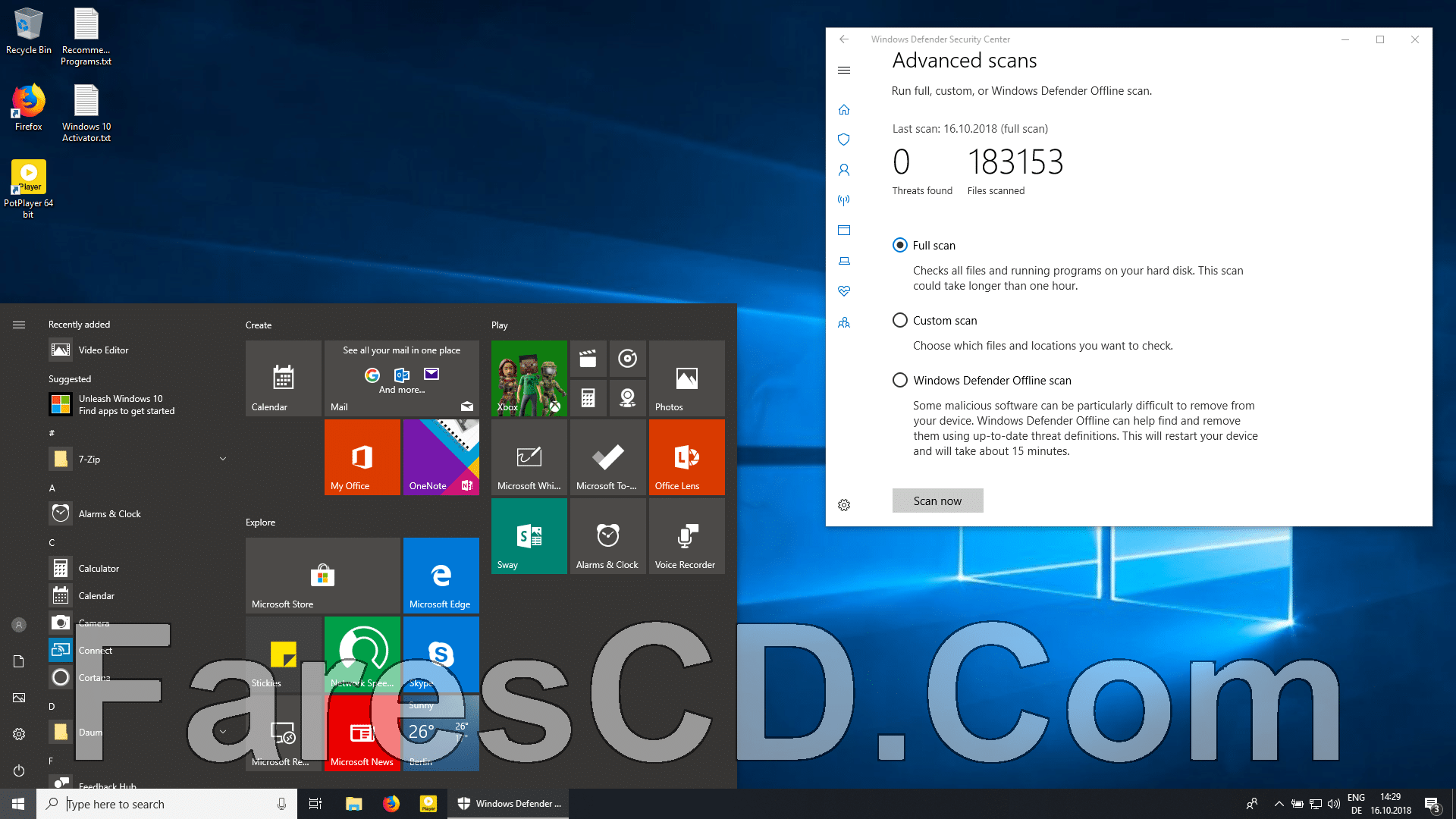Viewport: 1456px width, 819px height.
Task: Click the Cortana microphone icon
Action: (x=281, y=804)
